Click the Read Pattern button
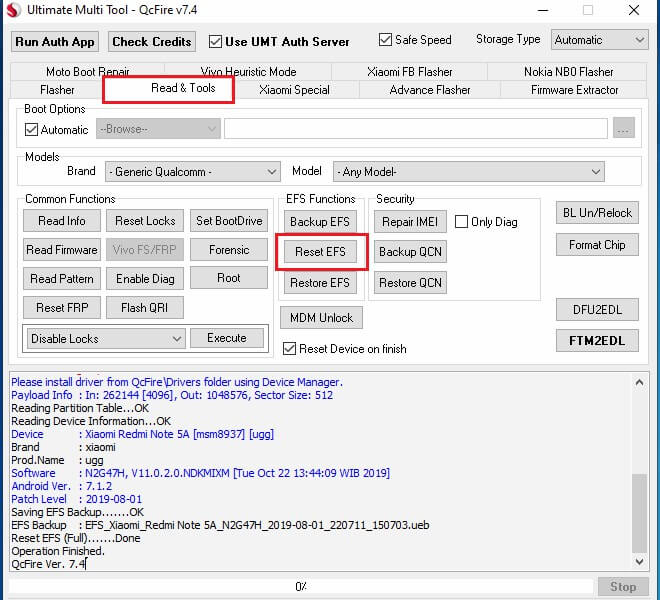The height and width of the screenshot is (600, 660). [x=62, y=279]
